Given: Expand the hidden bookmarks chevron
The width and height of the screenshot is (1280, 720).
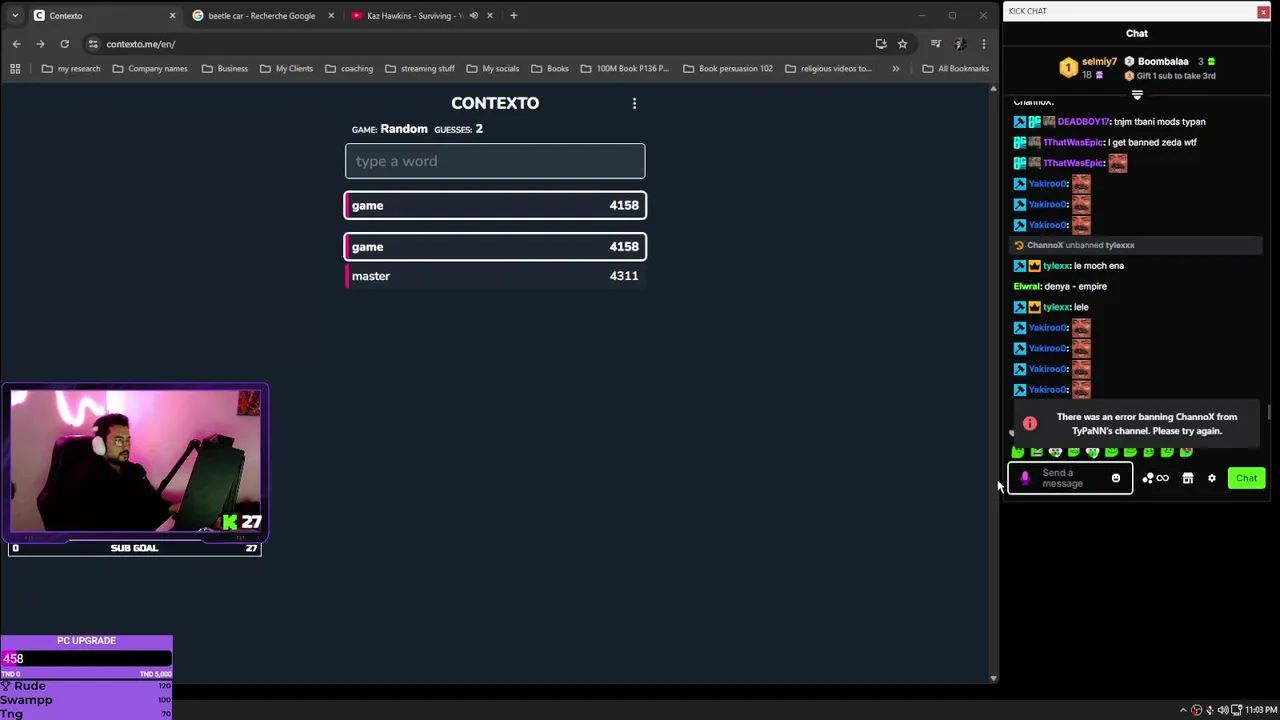Looking at the screenshot, I should [x=895, y=69].
